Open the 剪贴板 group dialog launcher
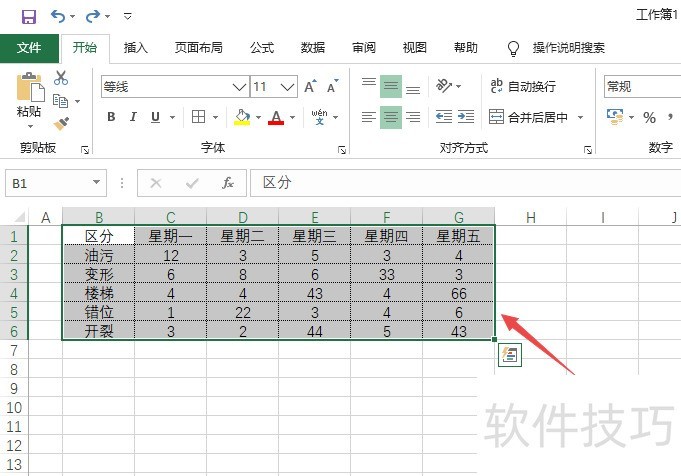The image size is (681, 476). point(85,150)
